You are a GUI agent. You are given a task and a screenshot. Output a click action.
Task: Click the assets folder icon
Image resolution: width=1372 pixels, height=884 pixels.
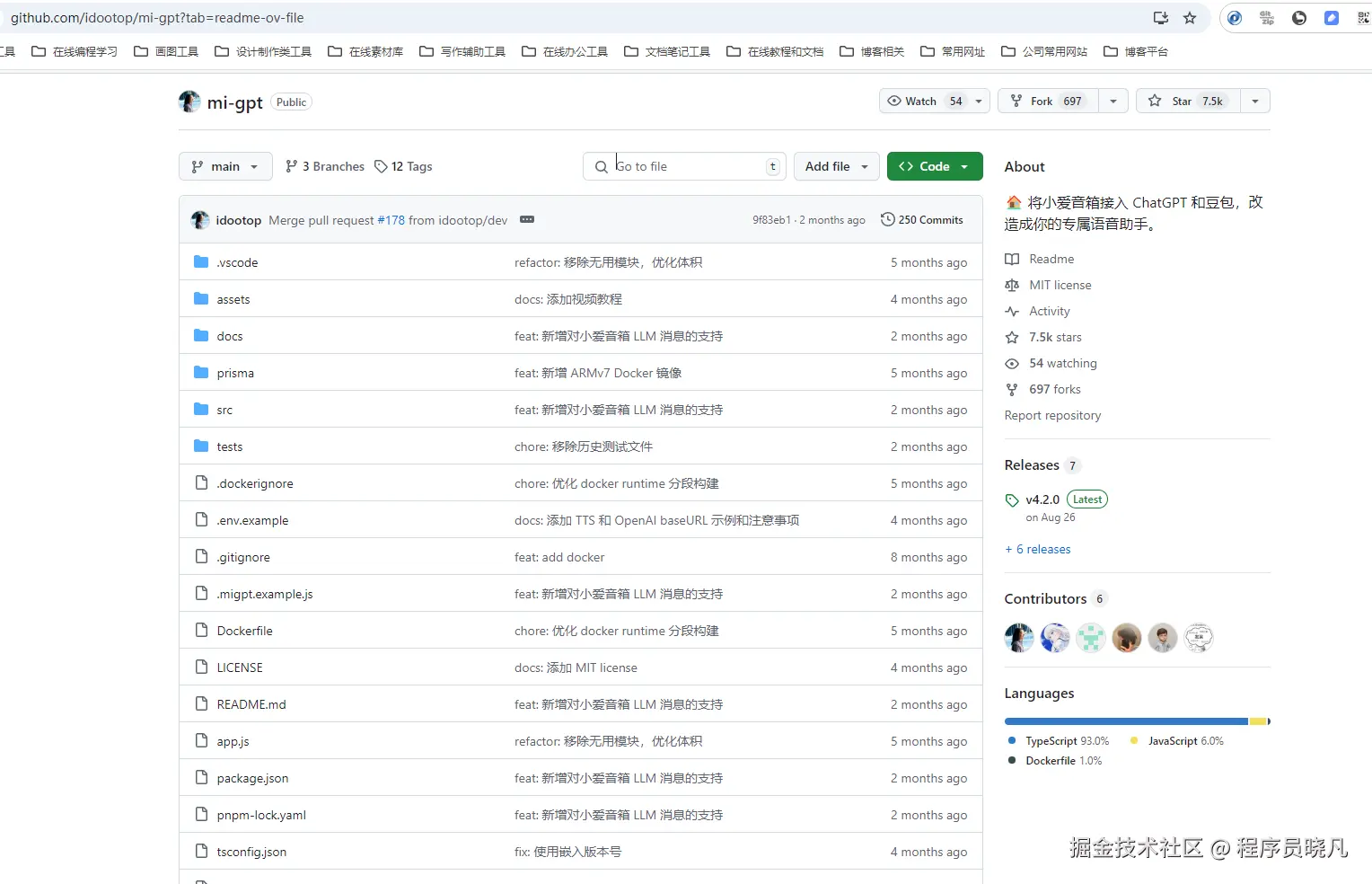[201, 299]
